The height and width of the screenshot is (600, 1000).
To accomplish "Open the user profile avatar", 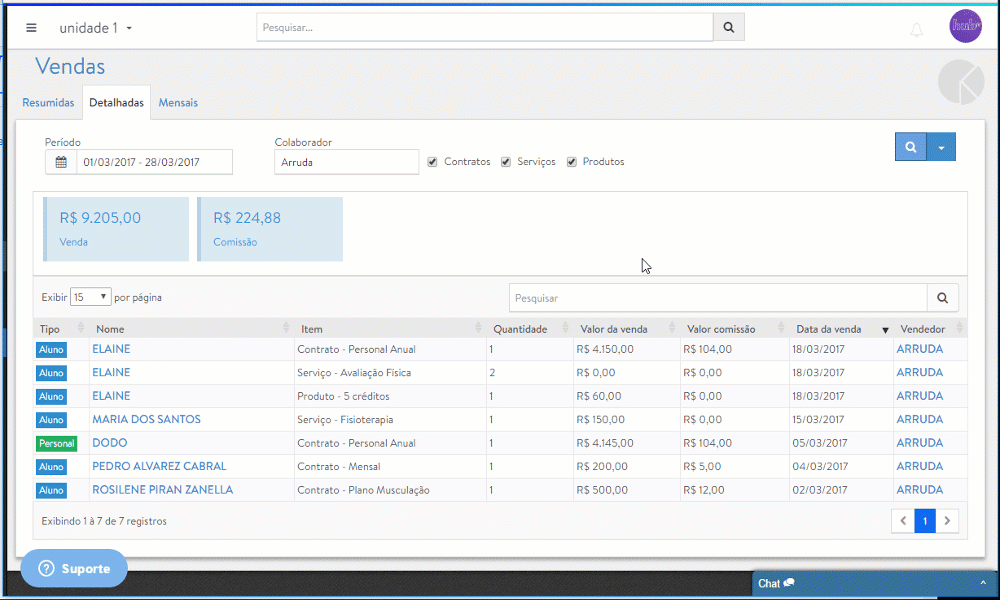I will (x=965, y=26).
